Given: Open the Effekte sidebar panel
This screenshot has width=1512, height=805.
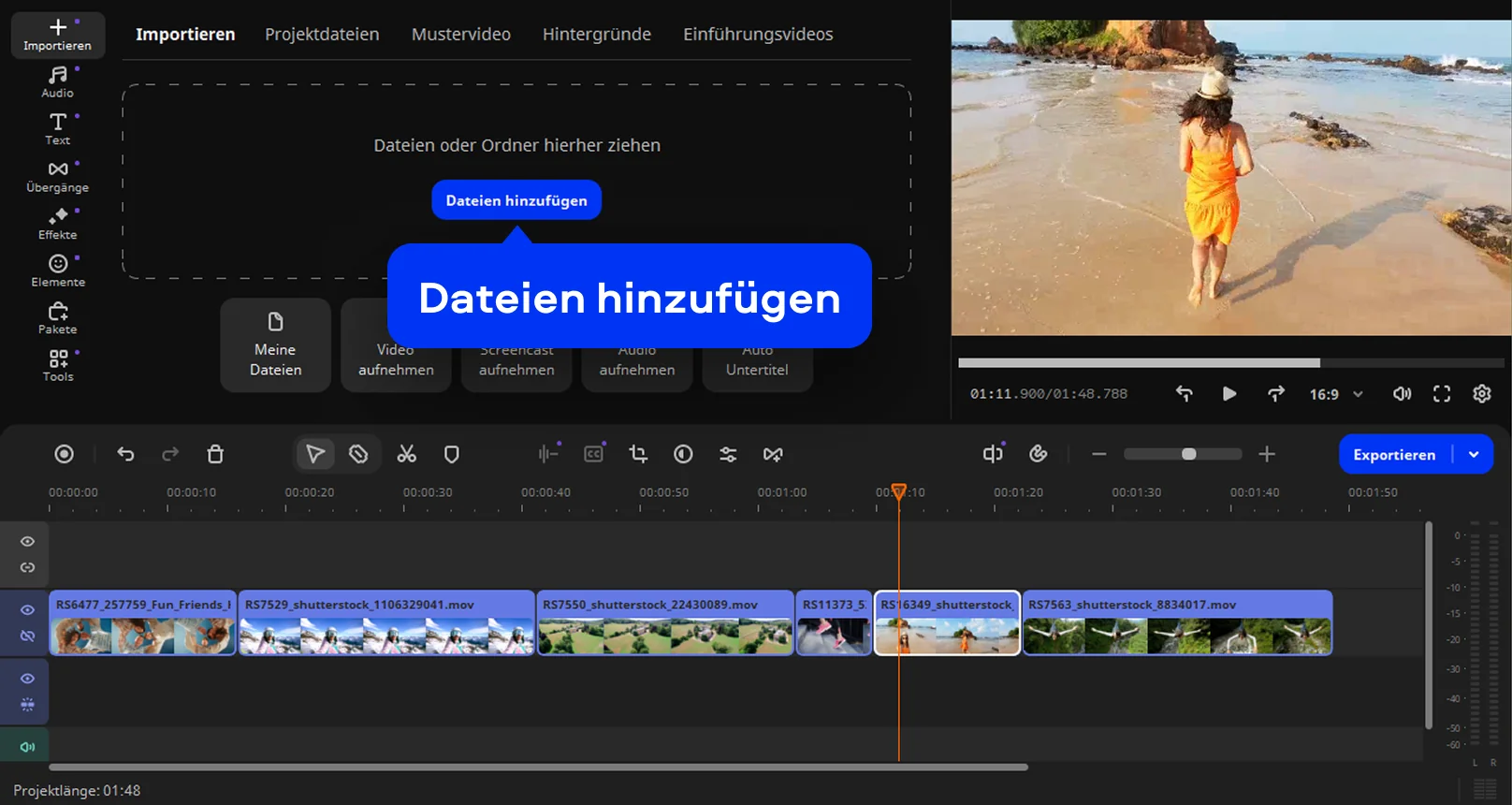Looking at the screenshot, I should 58,224.
